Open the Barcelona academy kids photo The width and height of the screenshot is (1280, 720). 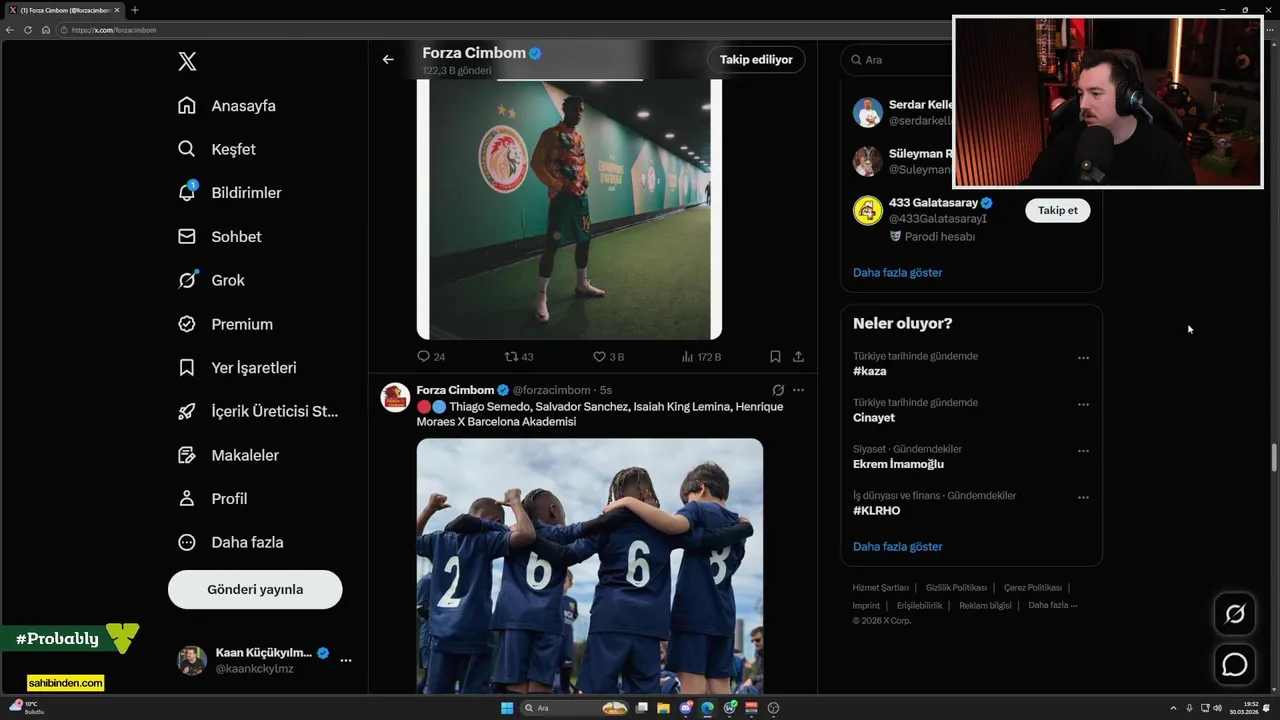point(590,566)
